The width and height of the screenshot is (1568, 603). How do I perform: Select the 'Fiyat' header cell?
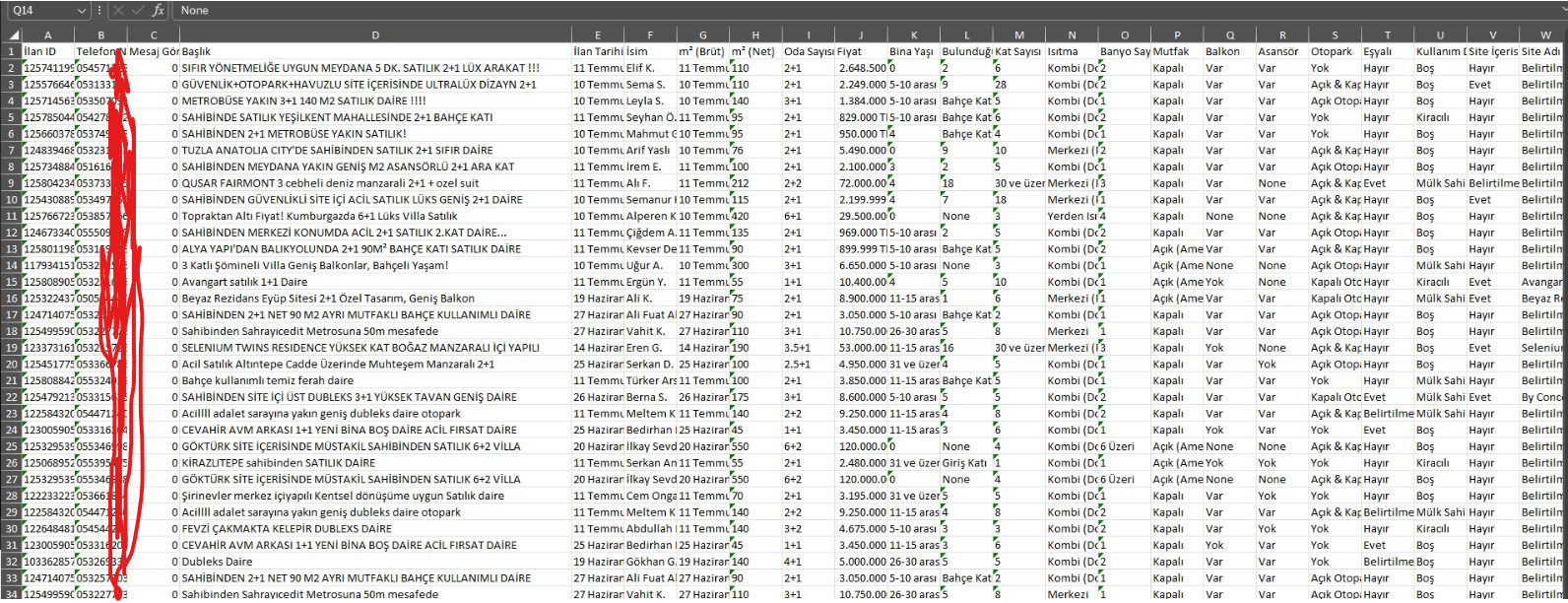coord(862,51)
